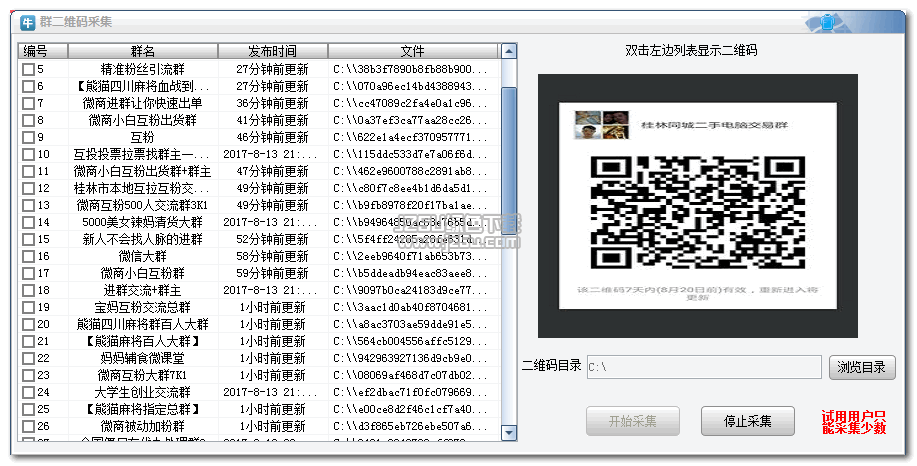Click the list scrollbar up arrow

[x=509, y=51]
